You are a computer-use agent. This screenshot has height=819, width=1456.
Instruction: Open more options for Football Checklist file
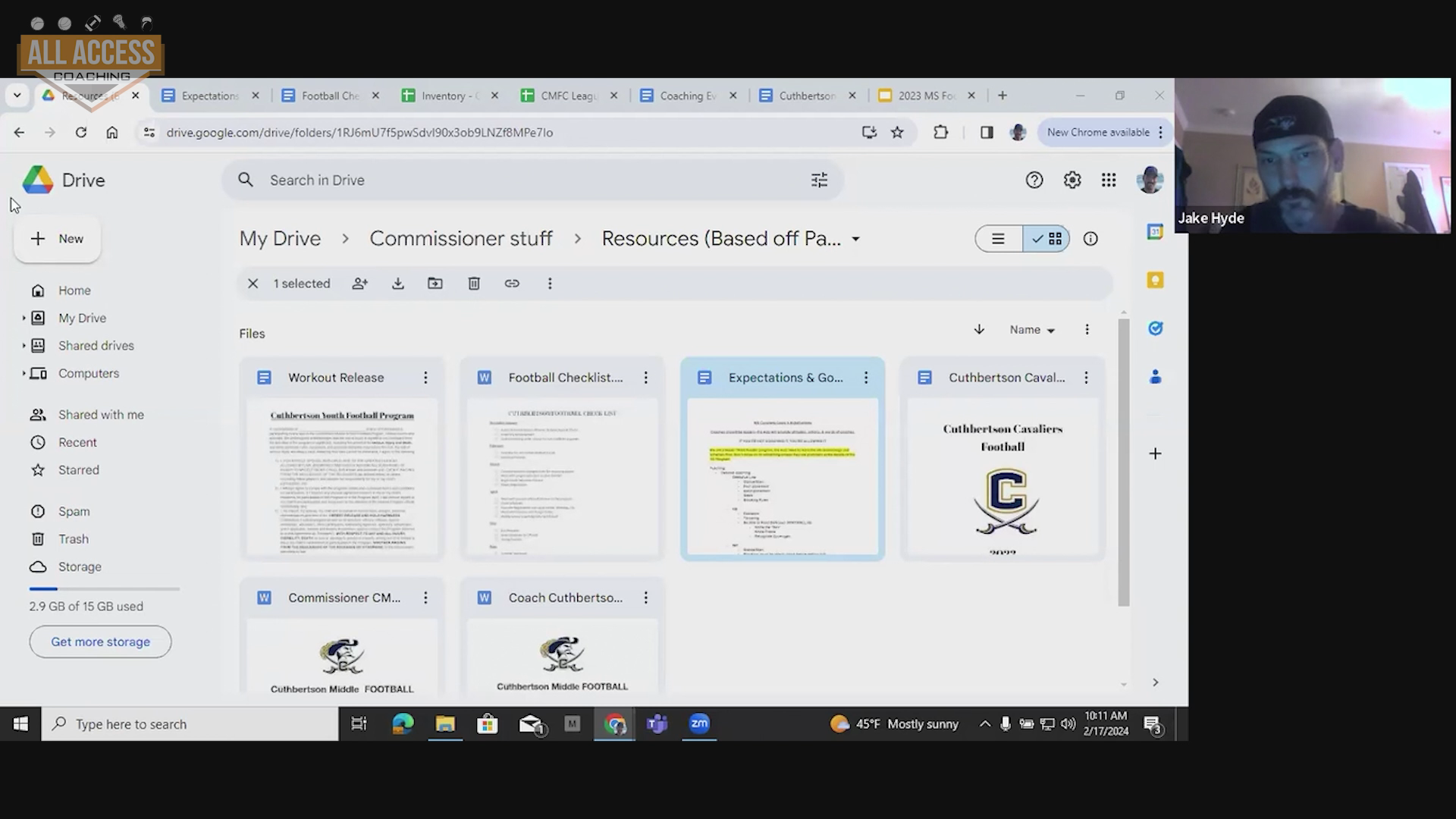[645, 378]
